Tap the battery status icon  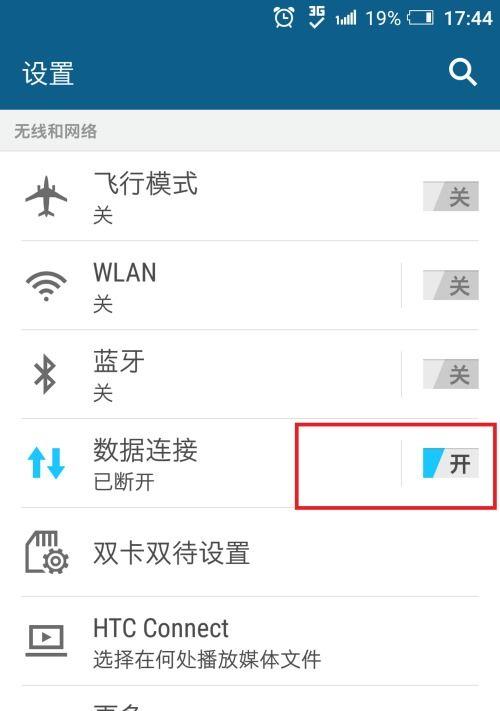[x=420, y=18]
